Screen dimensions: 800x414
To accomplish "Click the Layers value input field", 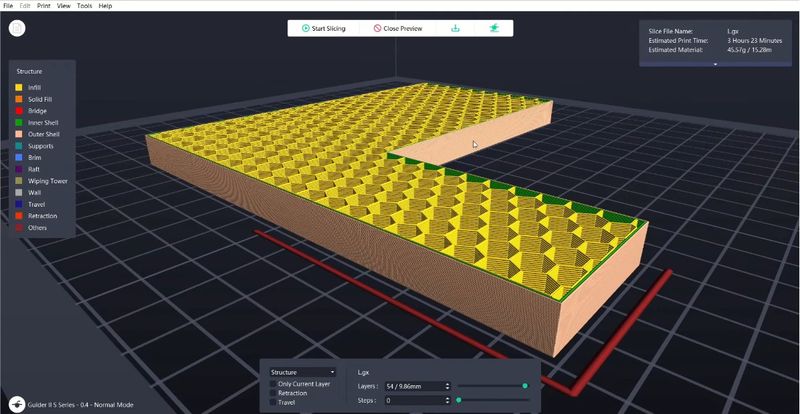I will click(x=412, y=385).
